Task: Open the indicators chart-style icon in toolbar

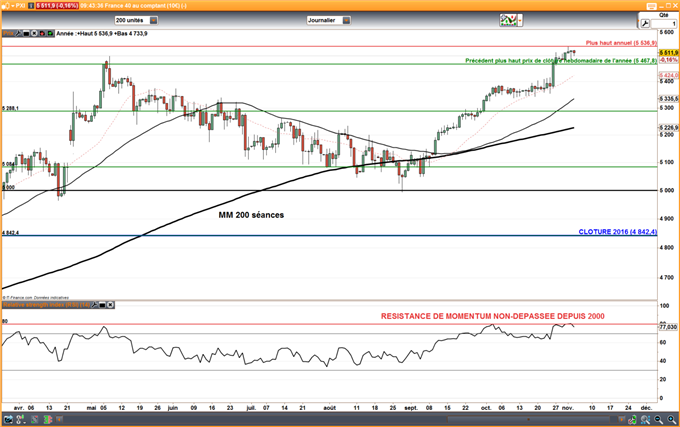Action: tap(508, 20)
